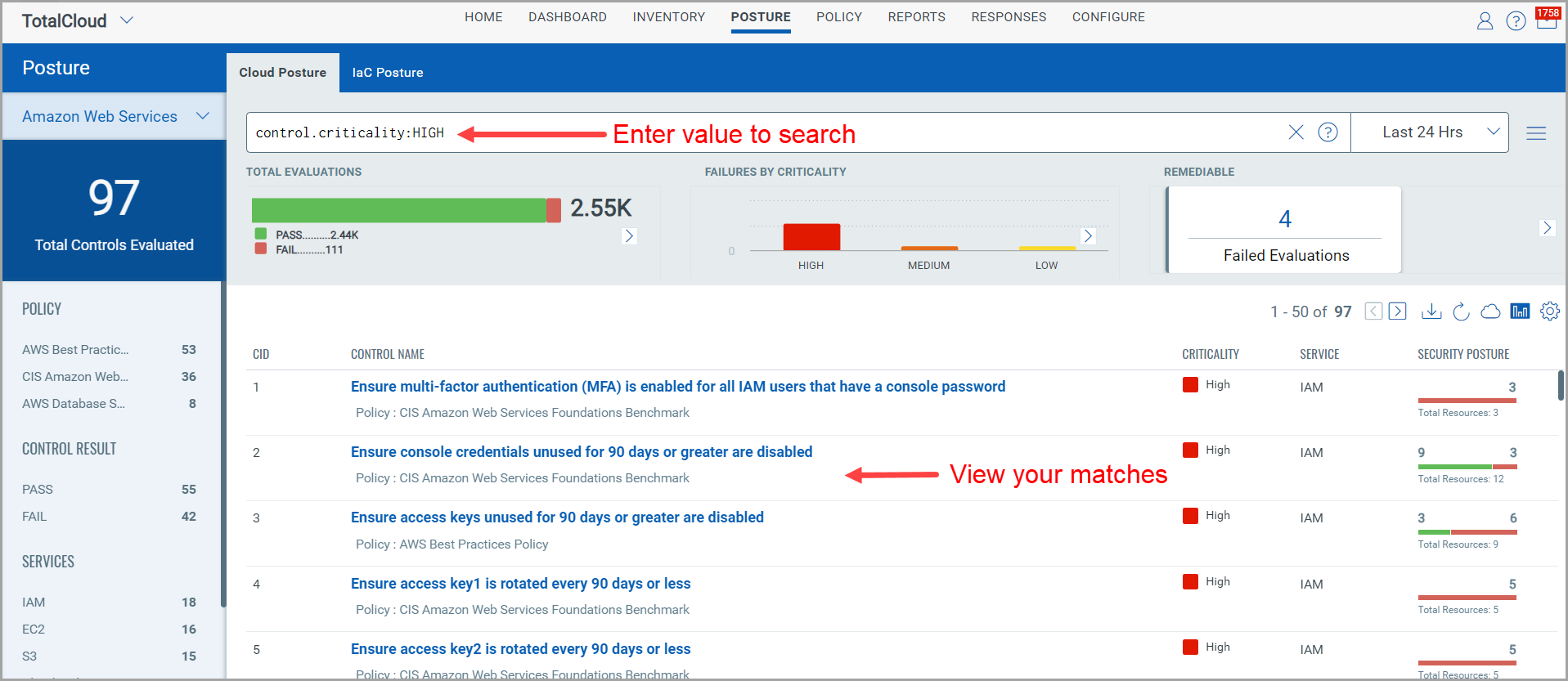Open the CONFIGURE menu
1568x681 pixels.
pyautogui.click(x=1108, y=17)
